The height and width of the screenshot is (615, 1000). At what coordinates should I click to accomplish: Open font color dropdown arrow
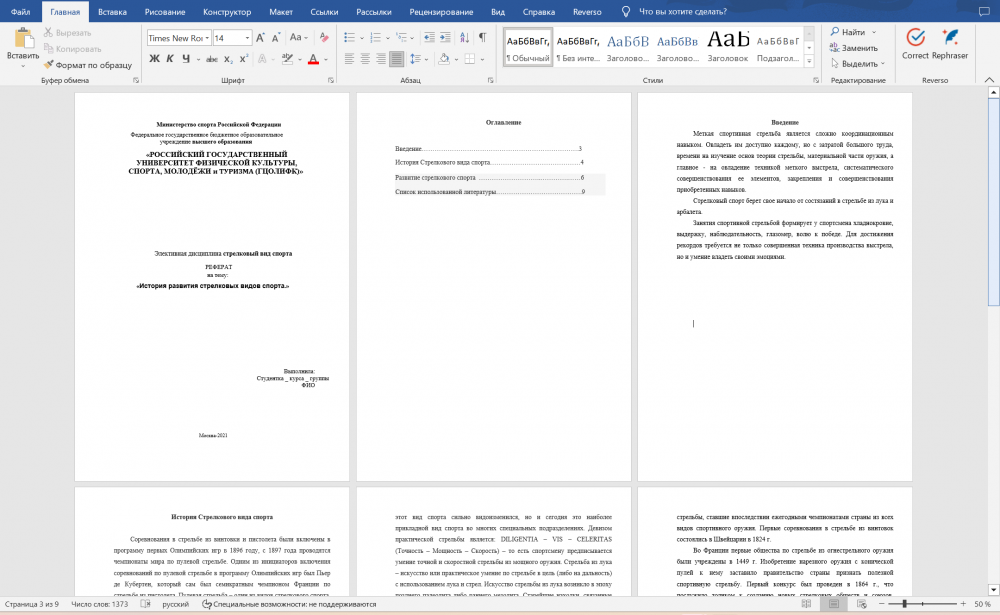(326, 59)
